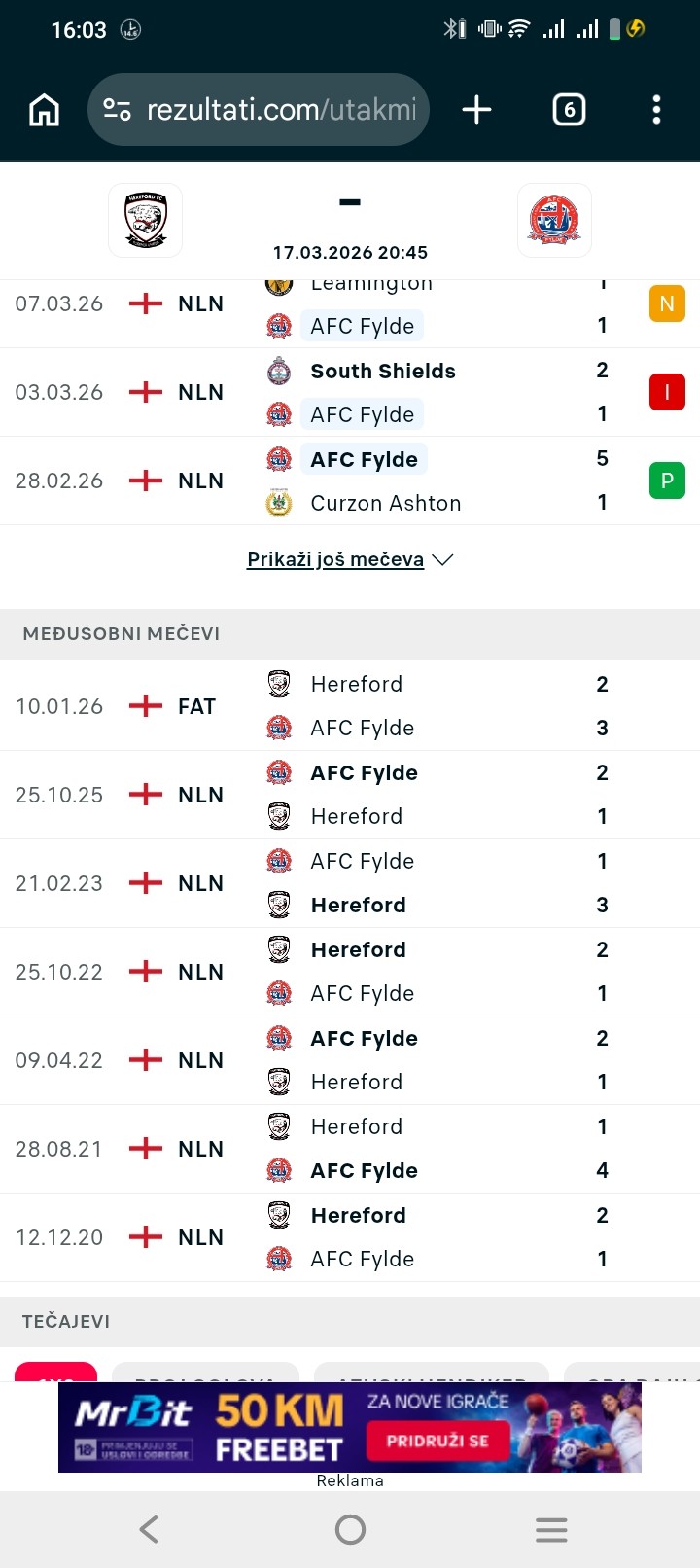The image size is (700, 1568).
Task: Open the tab switcher showing 6 tabs
Action: pyautogui.click(x=569, y=110)
